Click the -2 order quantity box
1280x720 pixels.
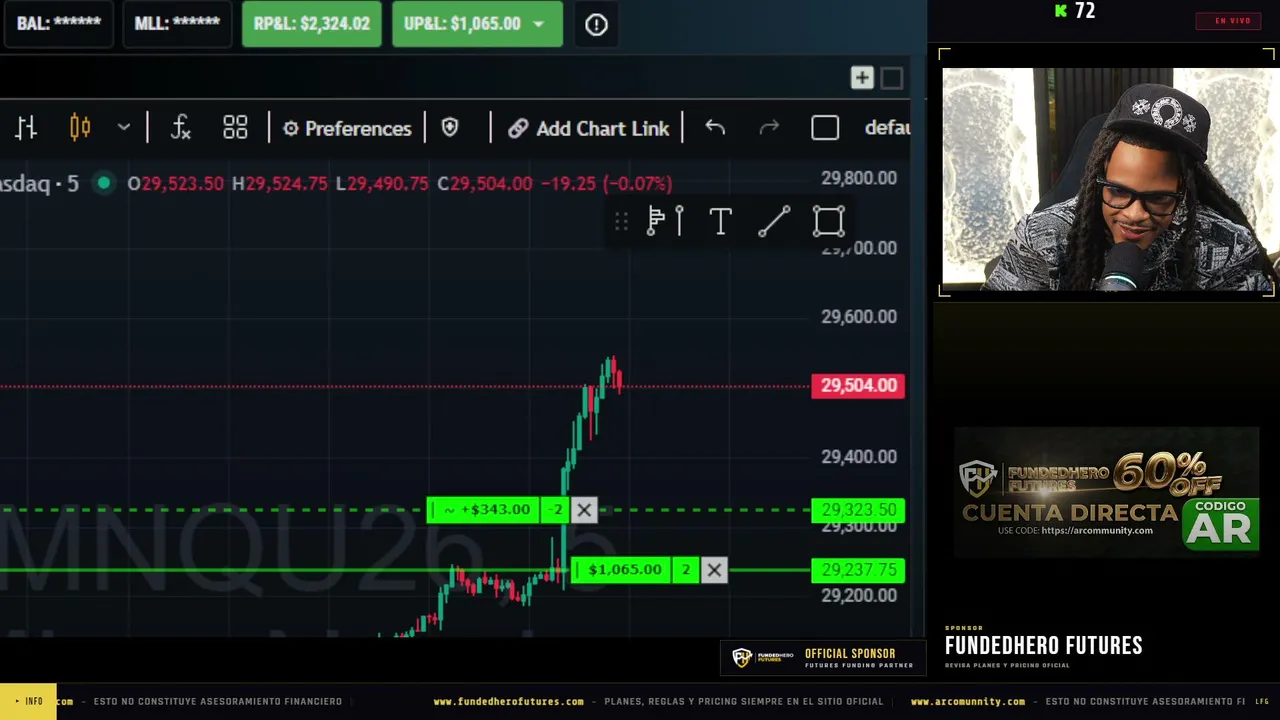tap(557, 510)
